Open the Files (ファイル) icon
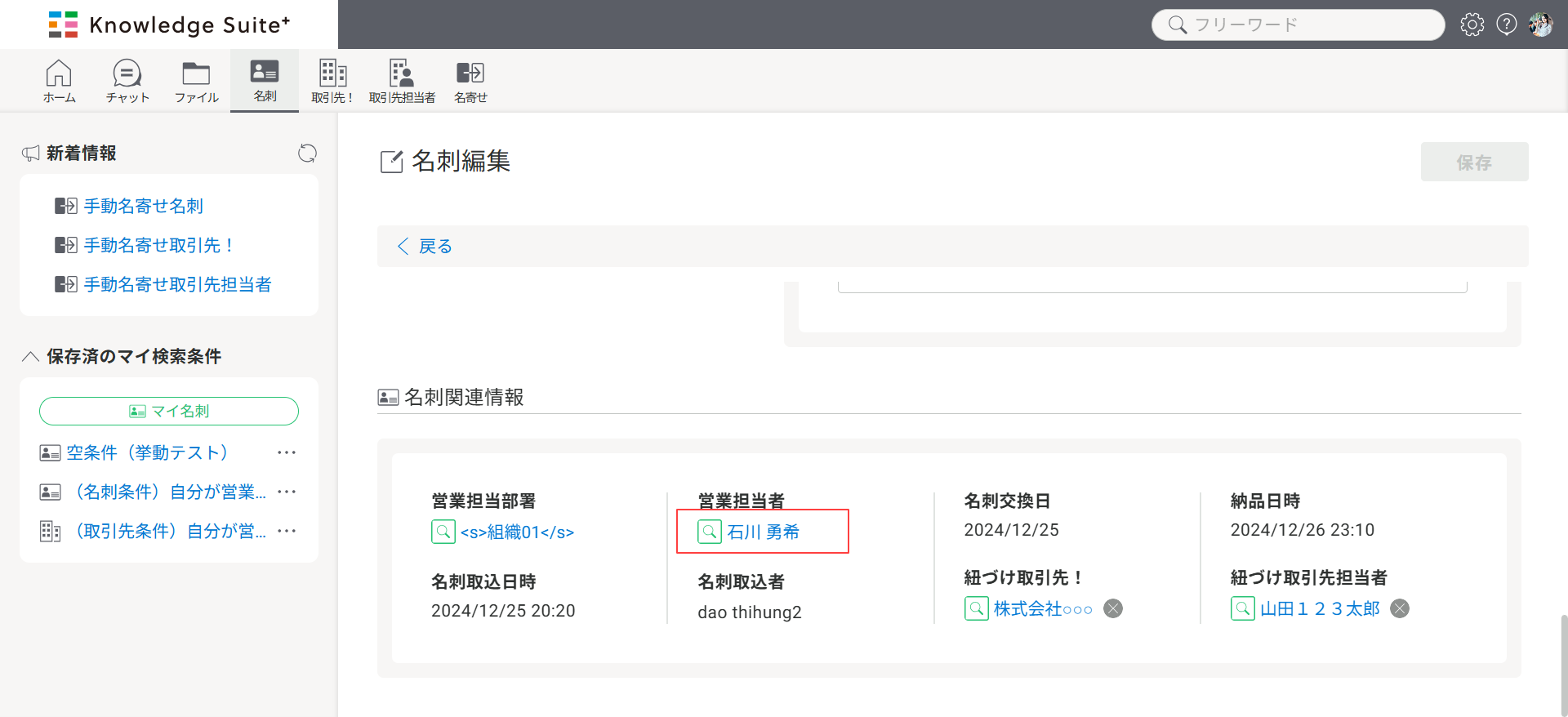Screen dimensions: 1568x717 pos(196,81)
